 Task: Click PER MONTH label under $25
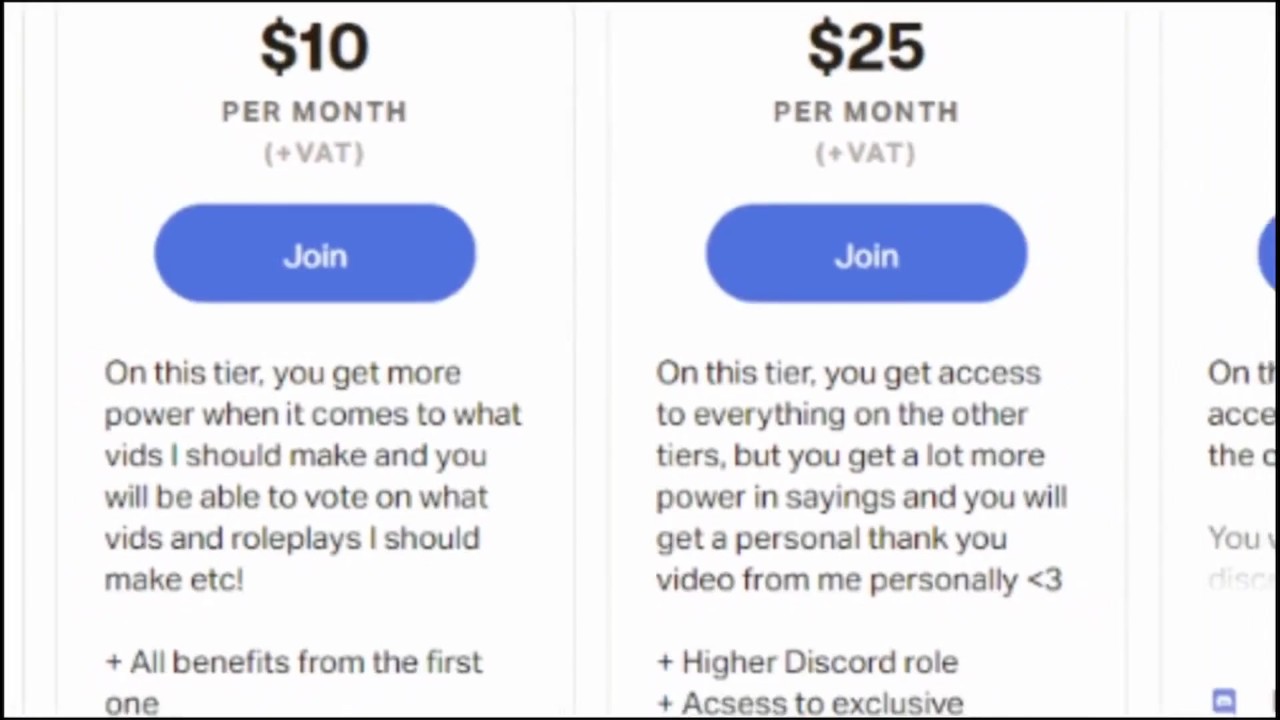point(866,111)
